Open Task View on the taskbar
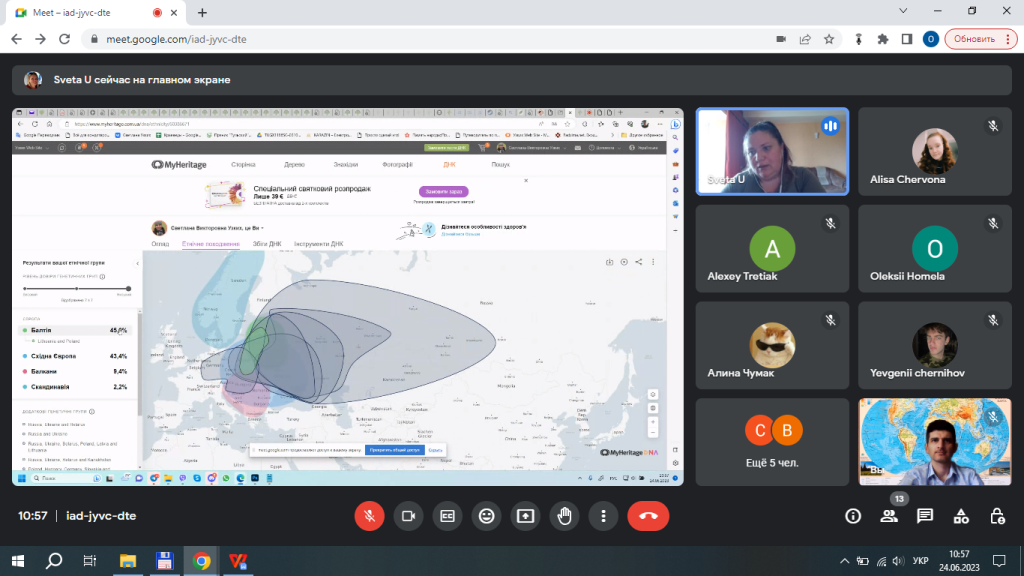The height and width of the screenshot is (576, 1024). (x=89, y=561)
